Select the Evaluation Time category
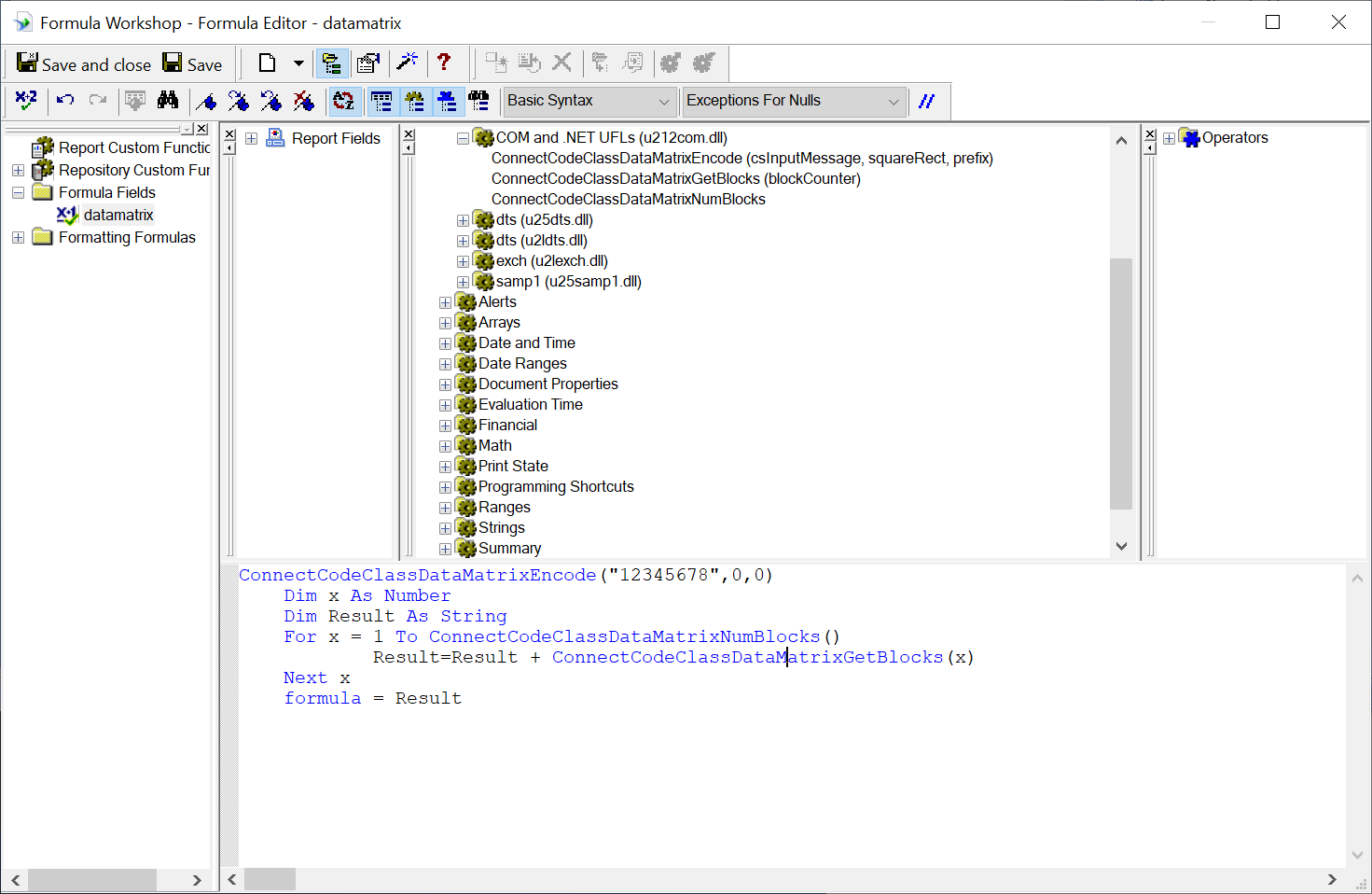Image resolution: width=1372 pixels, height=894 pixels. pyautogui.click(x=531, y=404)
